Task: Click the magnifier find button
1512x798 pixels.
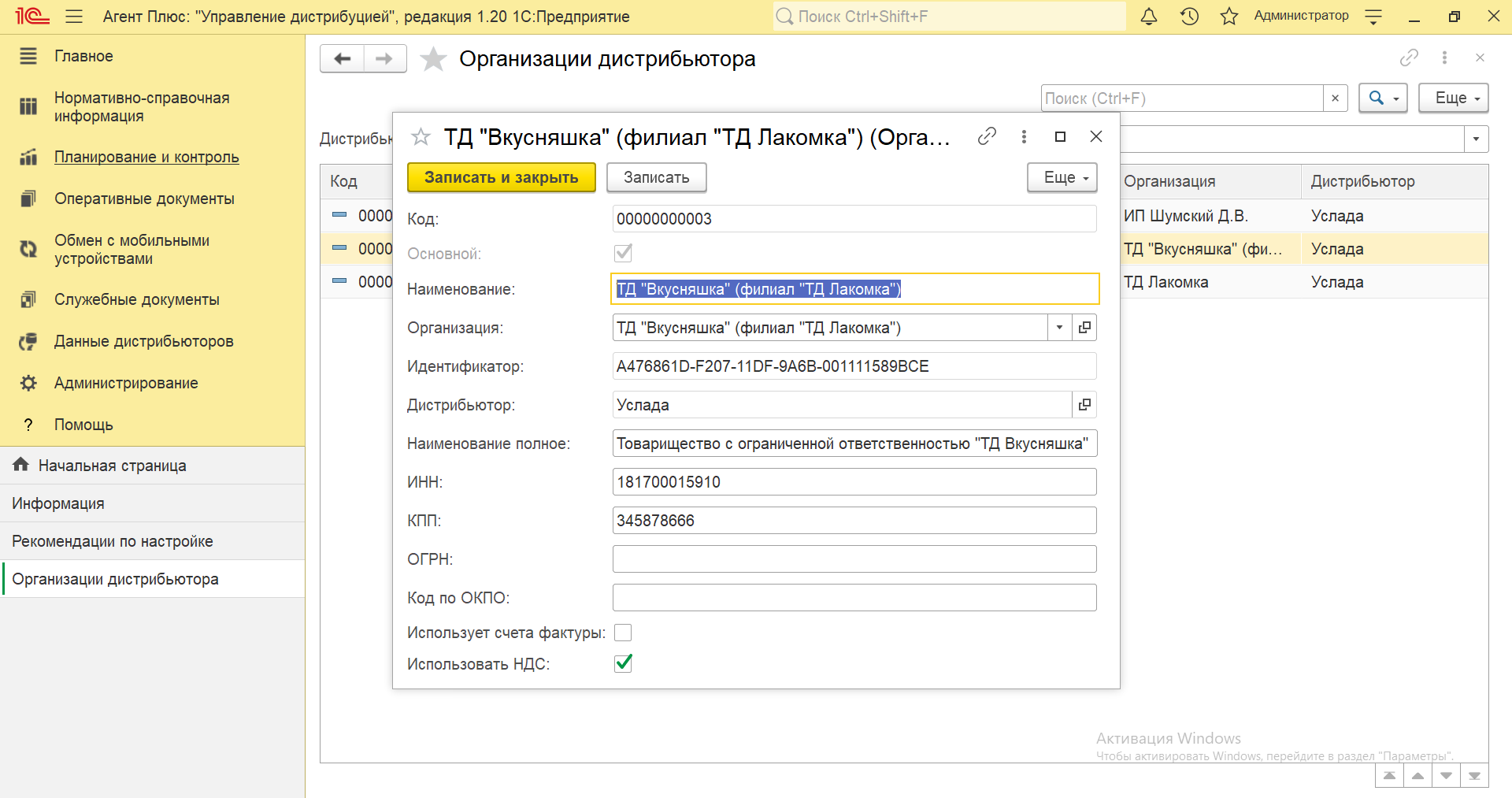Action: point(1383,98)
